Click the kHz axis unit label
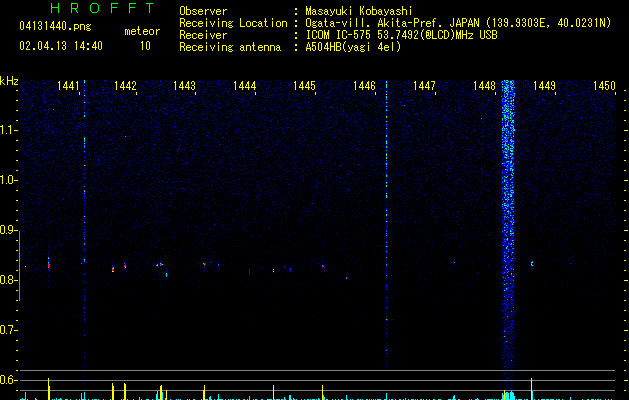The image size is (629, 400). pyautogui.click(x=9, y=81)
